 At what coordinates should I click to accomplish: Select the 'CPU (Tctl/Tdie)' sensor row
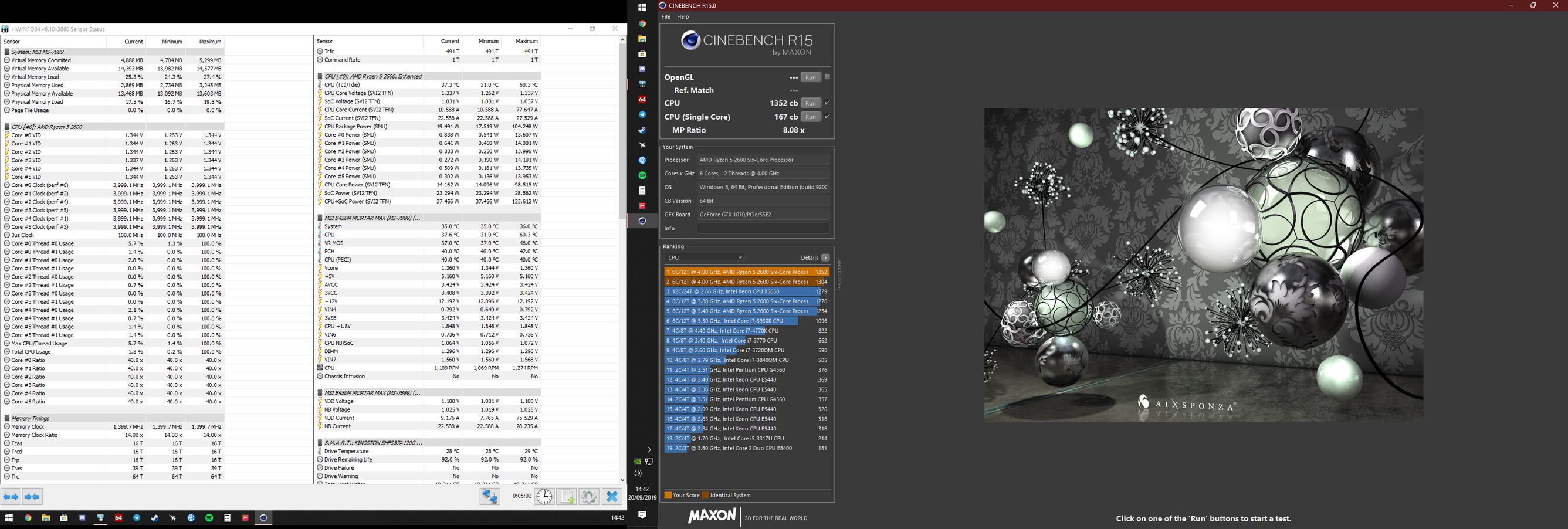[x=429, y=84]
